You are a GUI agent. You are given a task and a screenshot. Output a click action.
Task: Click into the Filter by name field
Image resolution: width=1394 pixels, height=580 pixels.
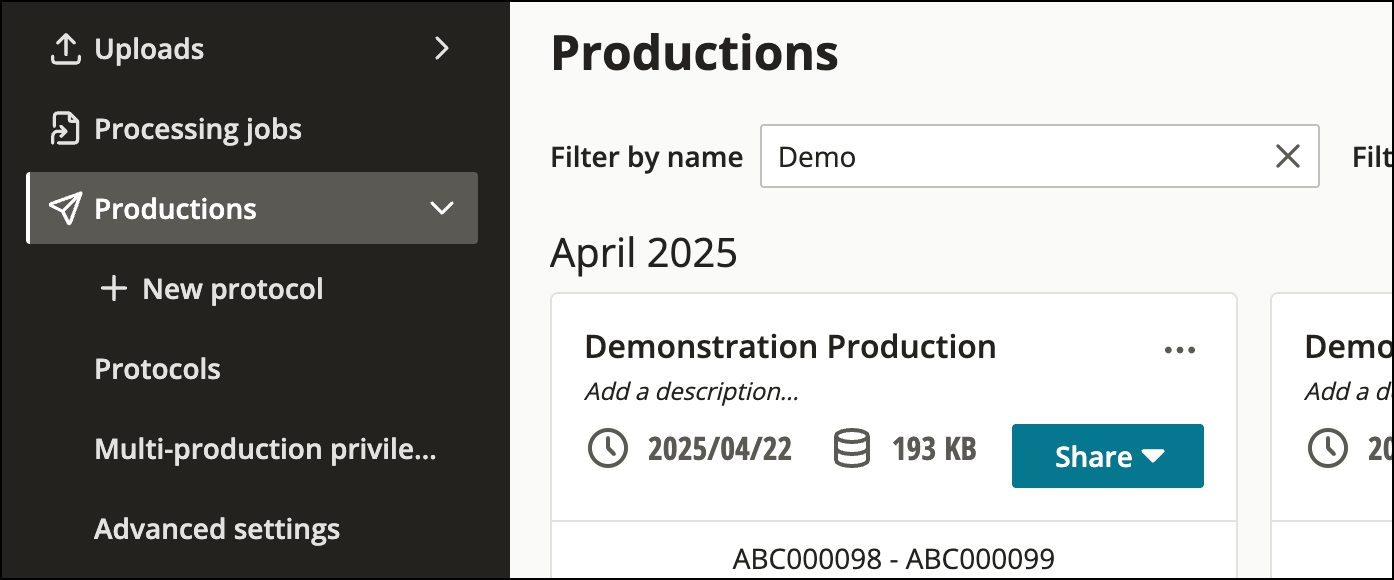tap(1040, 156)
